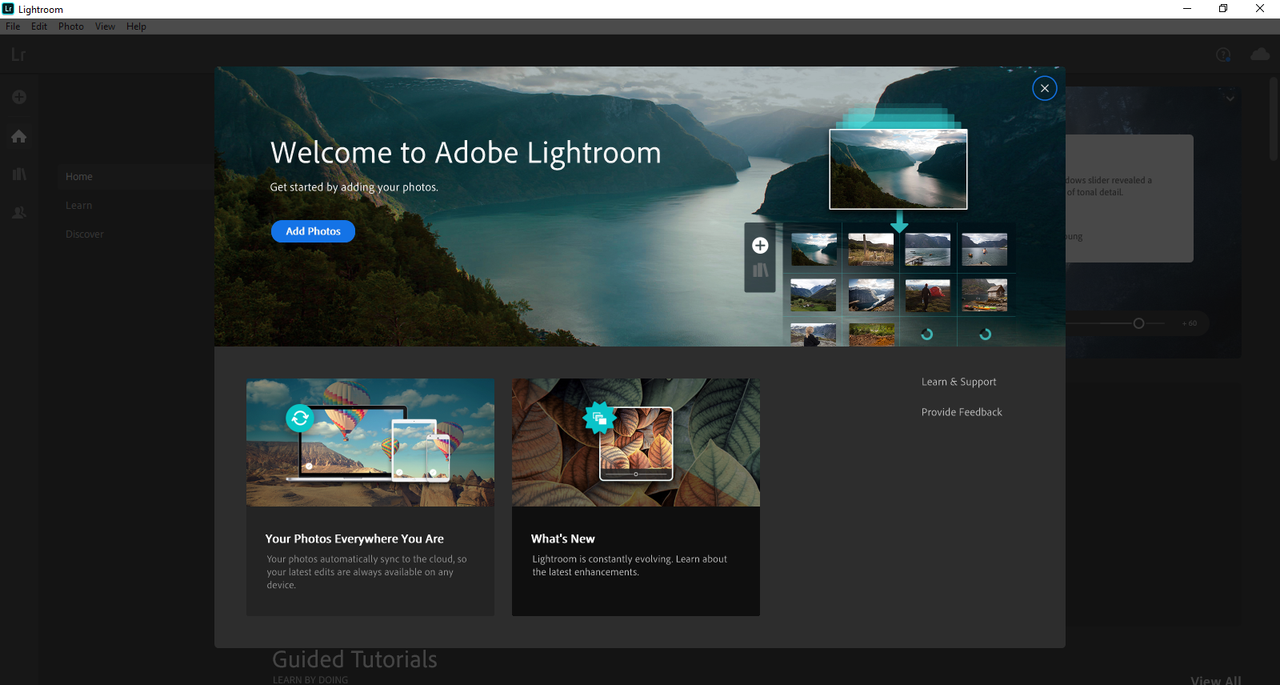This screenshot has height=685, width=1280.
Task: Click the add photos plus icon in sidebar
Action: [19, 97]
